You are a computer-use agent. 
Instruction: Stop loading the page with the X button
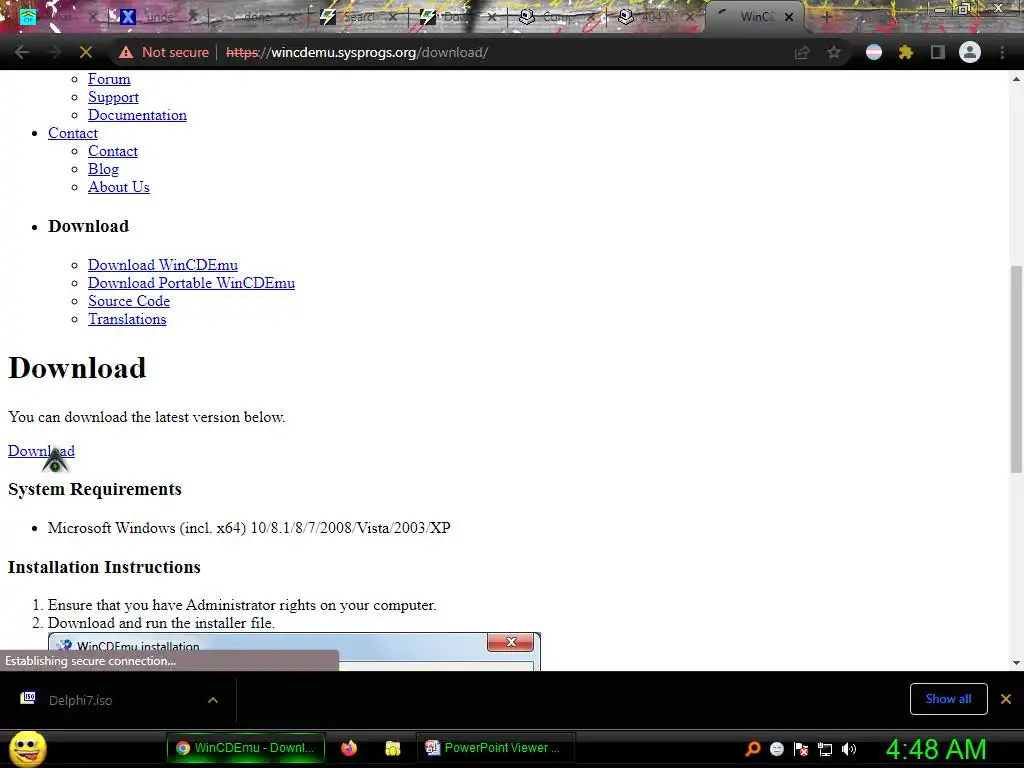click(x=86, y=52)
